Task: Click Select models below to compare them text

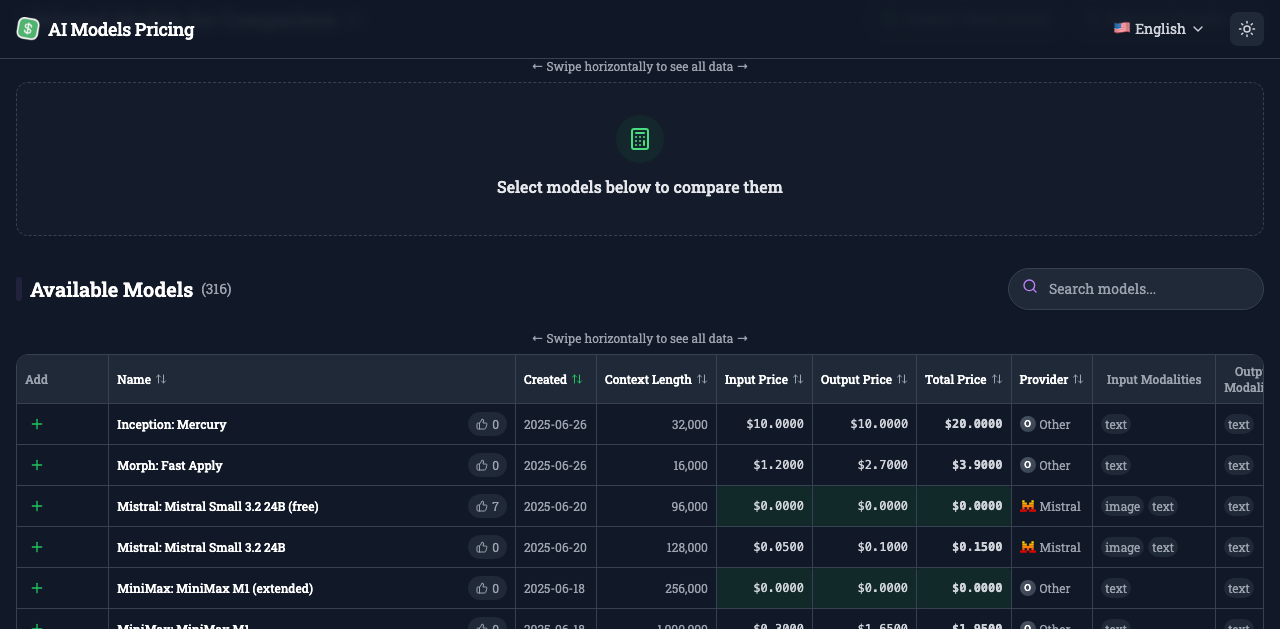Action: 640,187
